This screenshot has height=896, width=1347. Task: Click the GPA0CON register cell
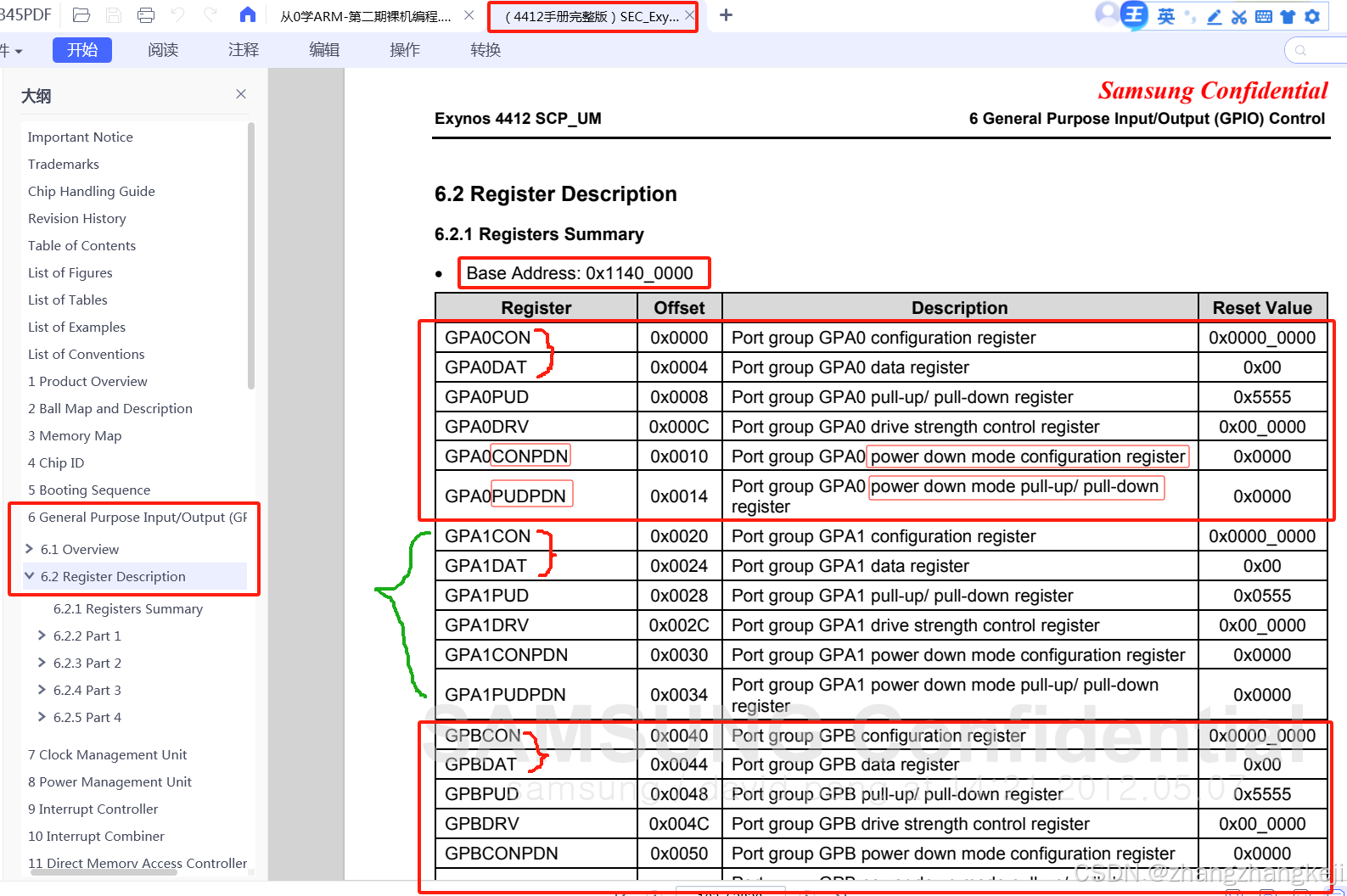click(x=536, y=337)
